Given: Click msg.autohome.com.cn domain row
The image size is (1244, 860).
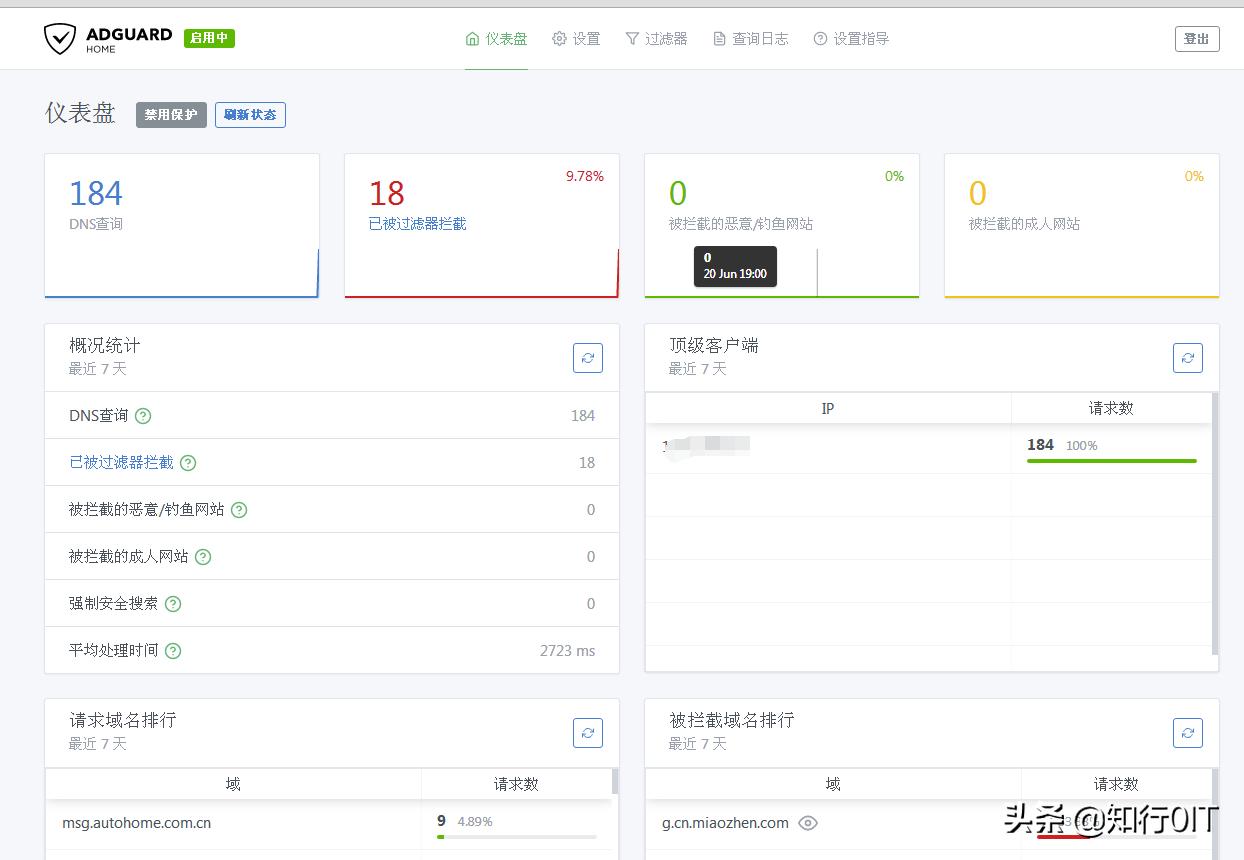Looking at the screenshot, I should pyautogui.click(x=136, y=823).
